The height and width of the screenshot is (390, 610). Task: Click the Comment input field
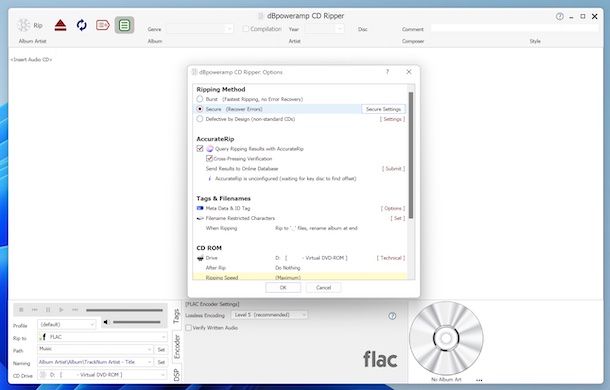pyautogui.click(x=514, y=29)
